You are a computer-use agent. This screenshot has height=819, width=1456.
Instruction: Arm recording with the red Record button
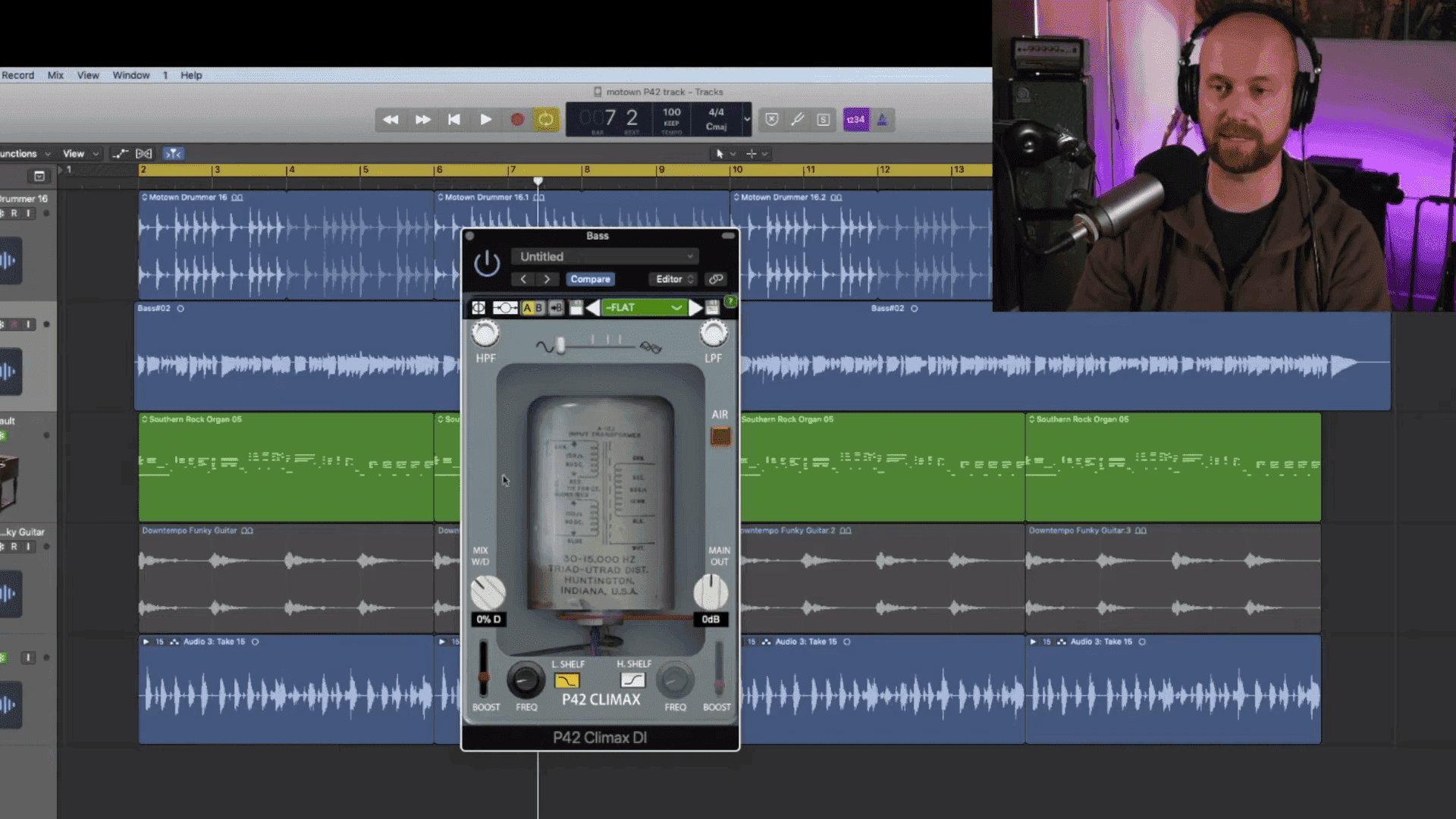click(517, 120)
